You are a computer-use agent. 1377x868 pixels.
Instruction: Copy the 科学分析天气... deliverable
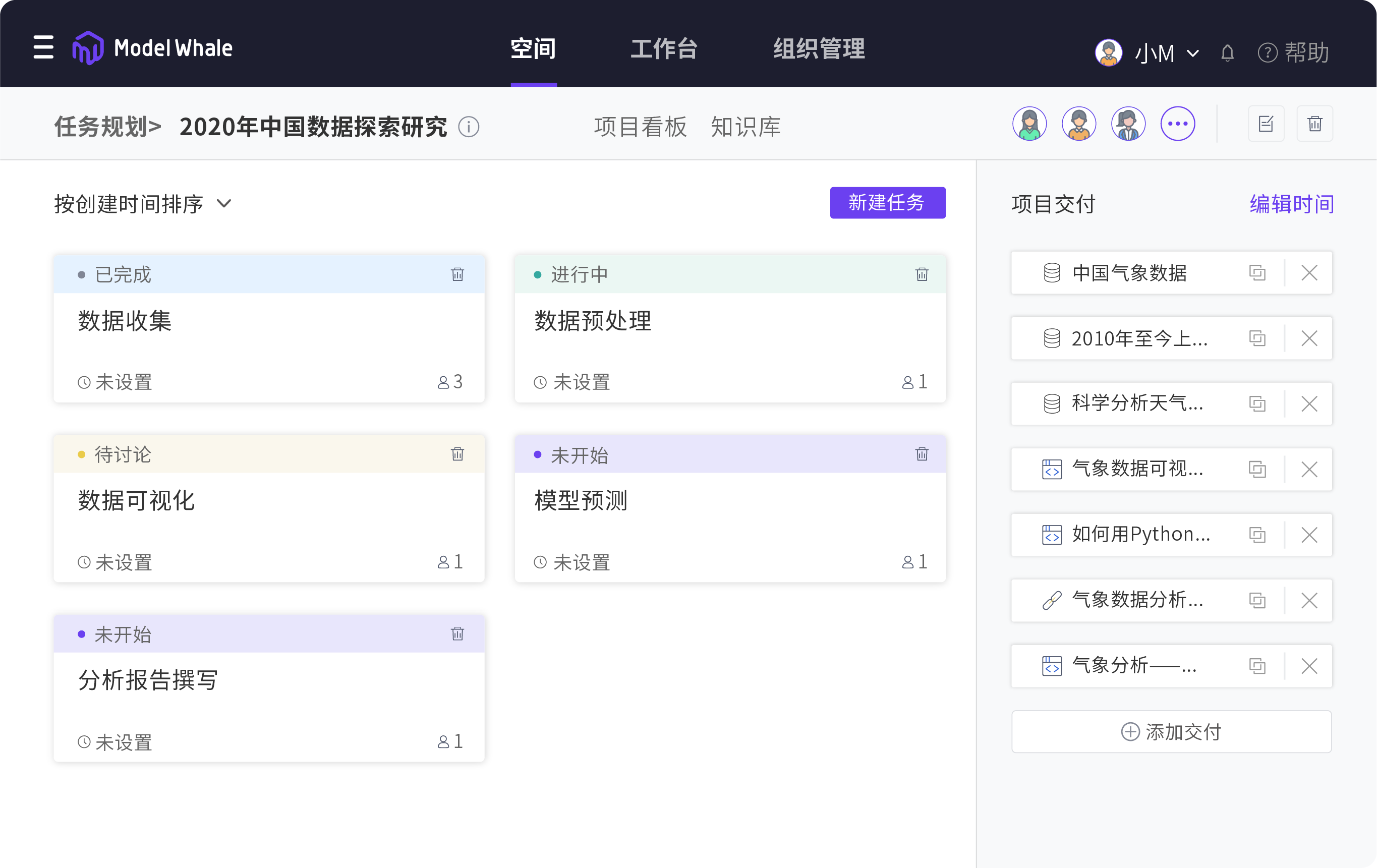click(1257, 403)
